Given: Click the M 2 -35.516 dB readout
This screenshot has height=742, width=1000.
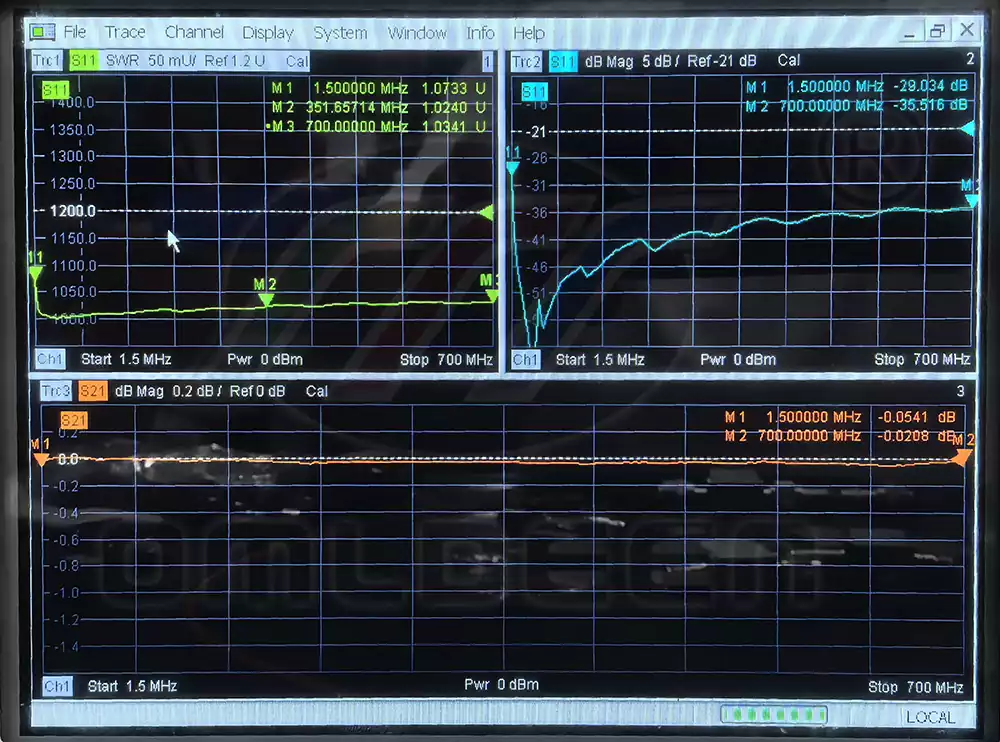Looking at the screenshot, I should click(857, 105).
